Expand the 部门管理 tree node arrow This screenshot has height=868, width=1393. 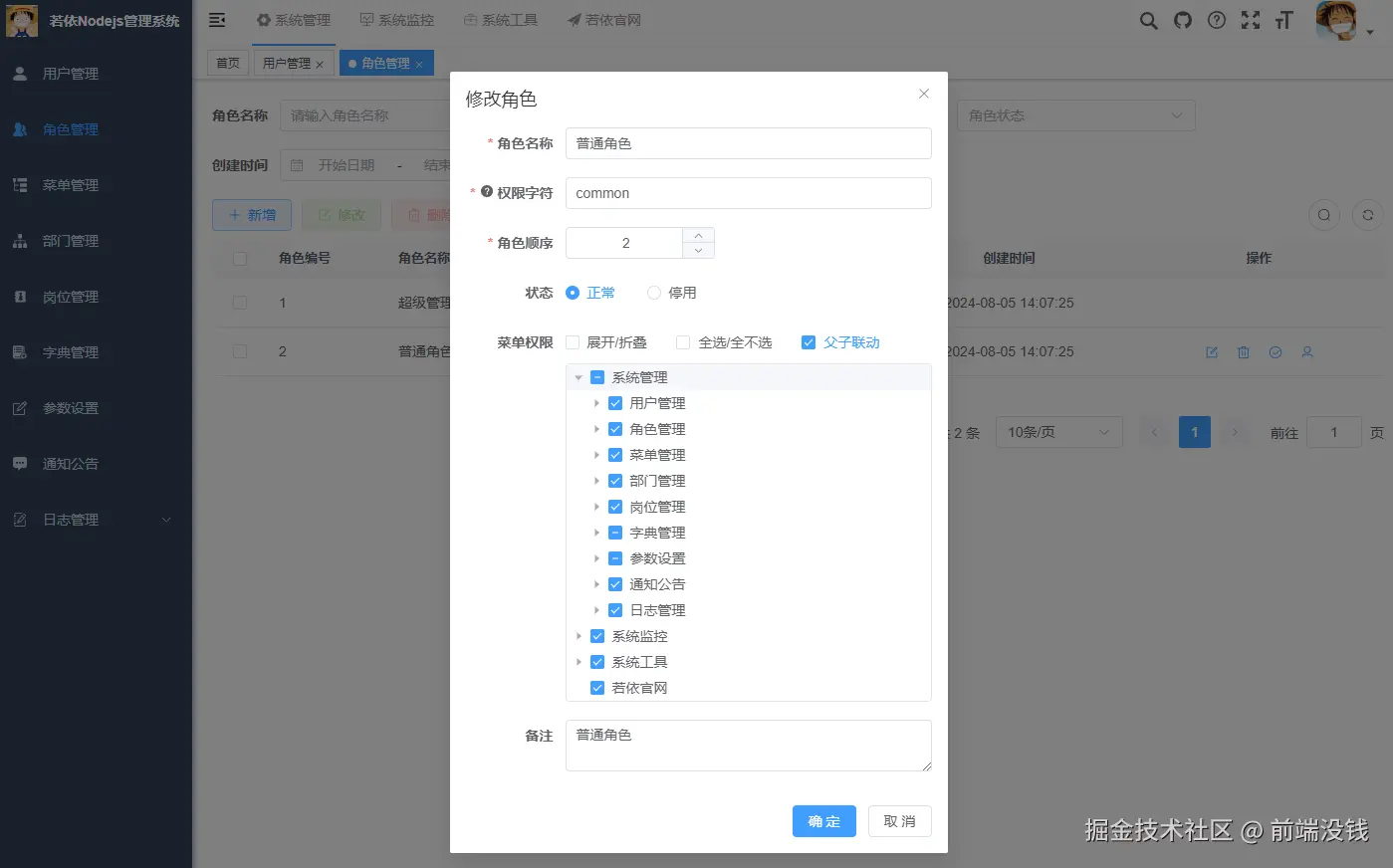pyautogui.click(x=596, y=481)
